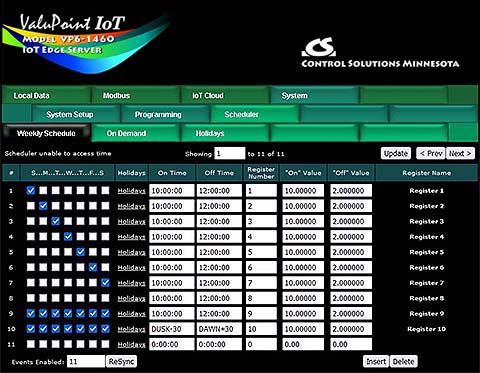Uncheck Monday checkbox in row 2
The height and width of the screenshot is (373, 480).
[x=43, y=206]
